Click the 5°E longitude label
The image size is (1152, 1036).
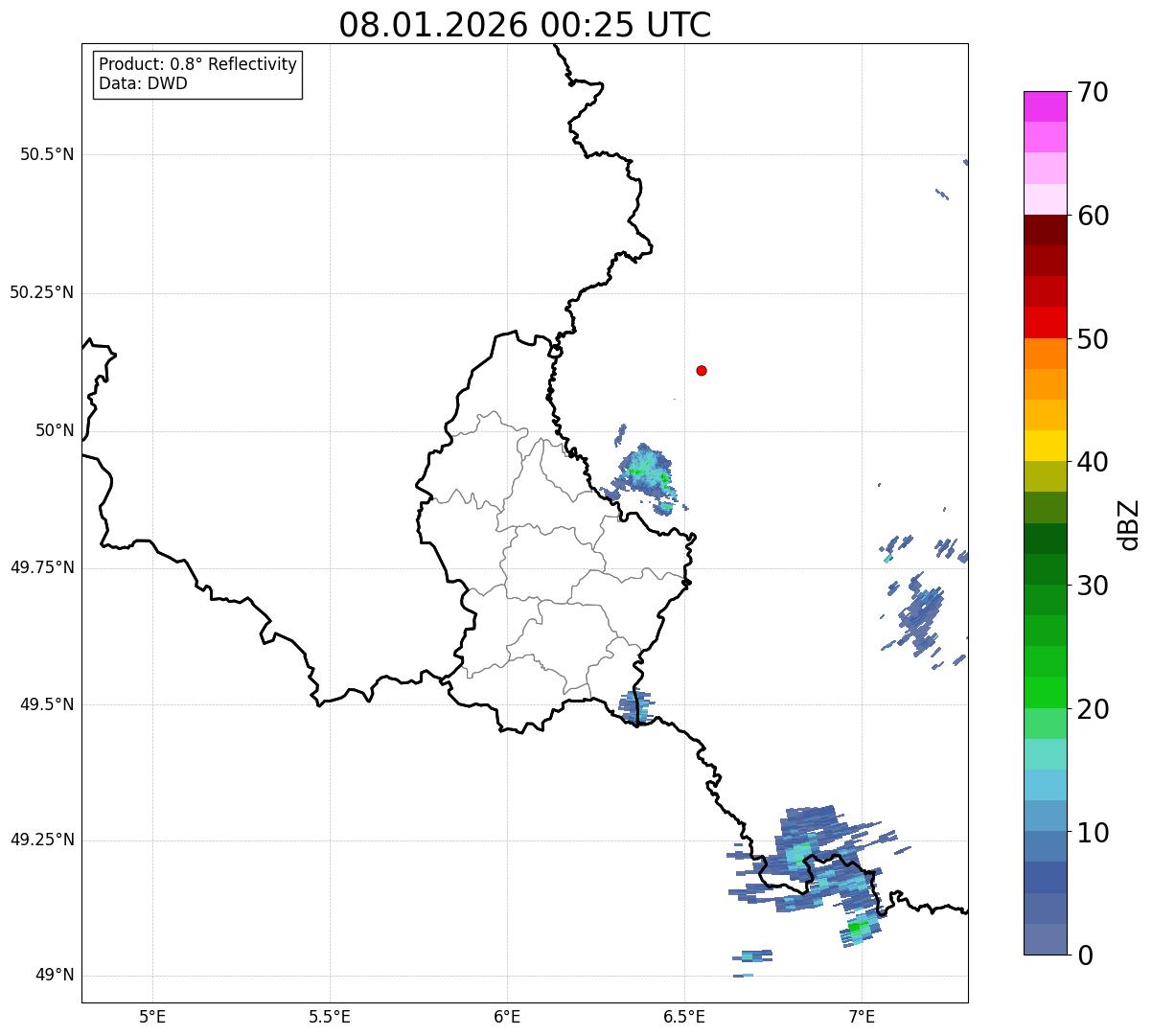(152, 1017)
